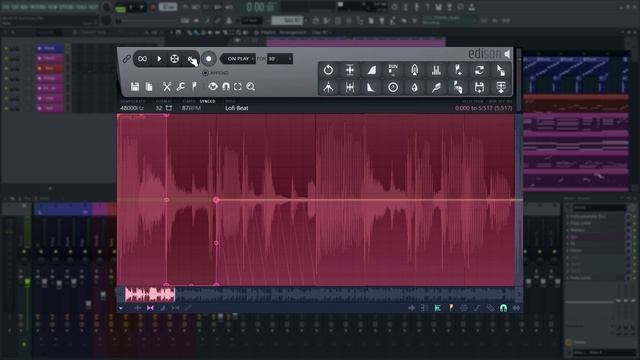Select the four-way scrub tool in Edison
Image resolution: width=640 pixels, height=360 pixels.
click(x=174, y=59)
